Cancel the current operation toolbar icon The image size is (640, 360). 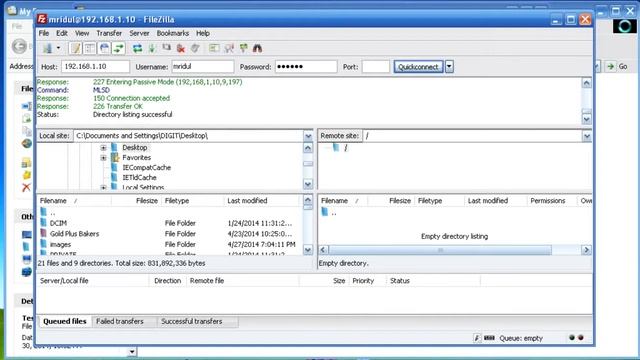pyautogui.click(x=167, y=48)
